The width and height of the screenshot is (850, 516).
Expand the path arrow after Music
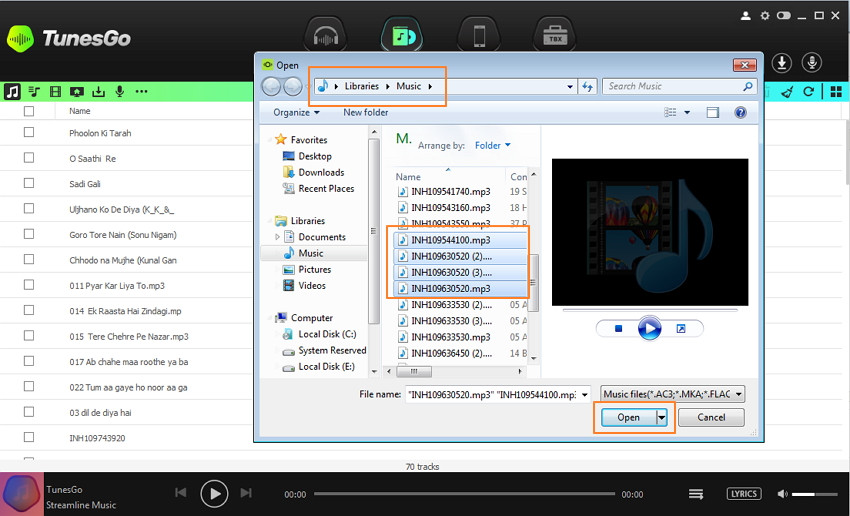pyautogui.click(x=430, y=86)
